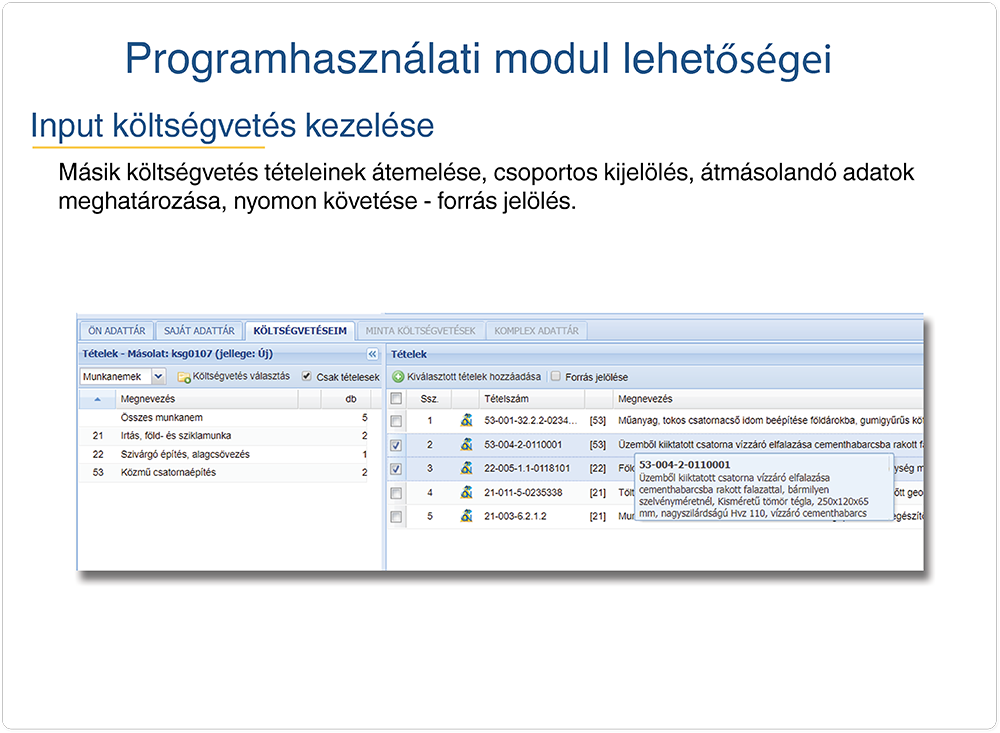Click the item icon in row 1

tap(466, 421)
